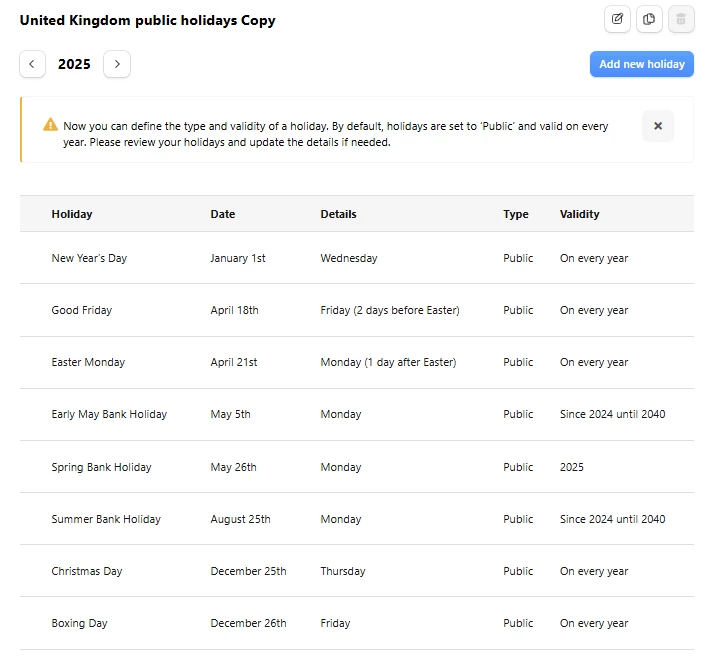Image resolution: width=715 pixels, height=665 pixels.
Task: Click the April 18th date cell
Action: pos(234,310)
